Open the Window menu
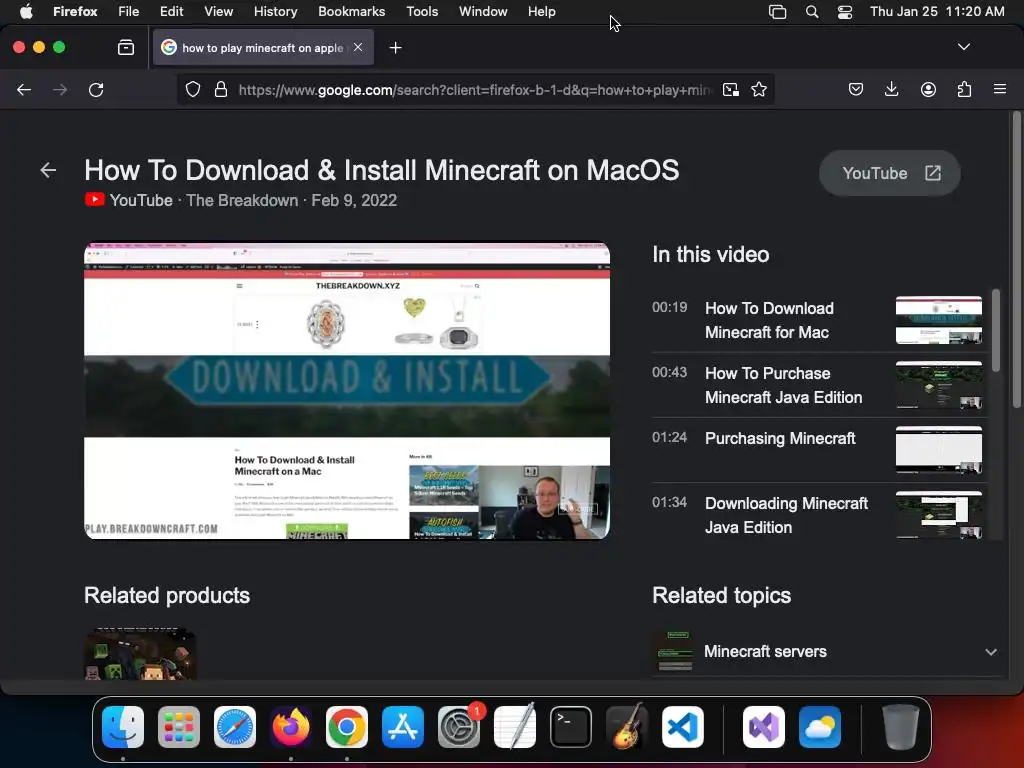Screen dimensions: 1024x768 click(x=483, y=11)
